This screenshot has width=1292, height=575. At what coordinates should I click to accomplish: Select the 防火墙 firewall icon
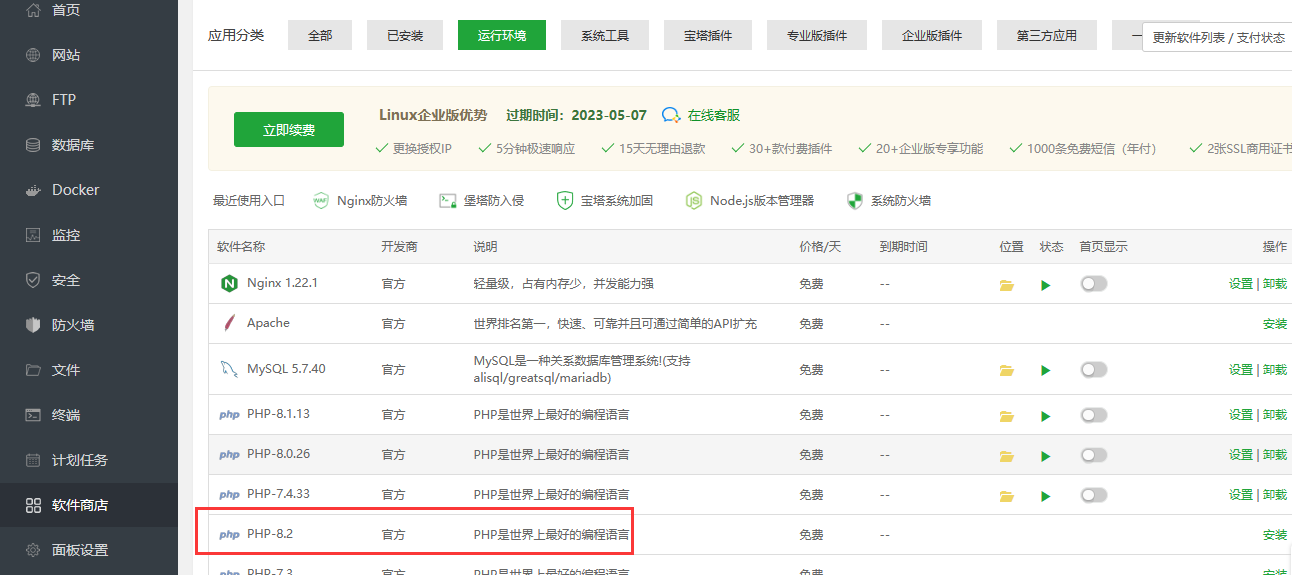click(33, 325)
